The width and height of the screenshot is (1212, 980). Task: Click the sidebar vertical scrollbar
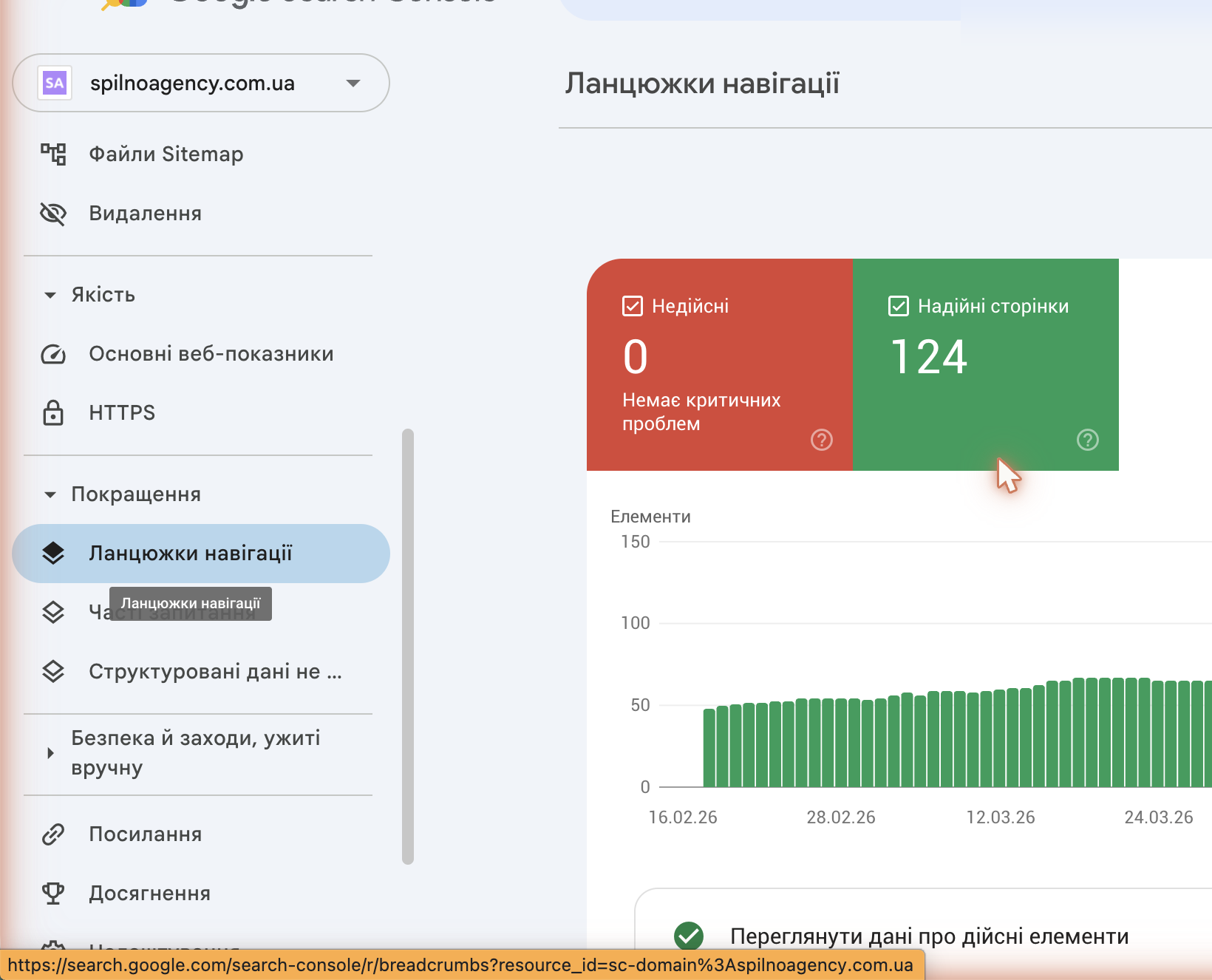pyautogui.click(x=408, y=647)
